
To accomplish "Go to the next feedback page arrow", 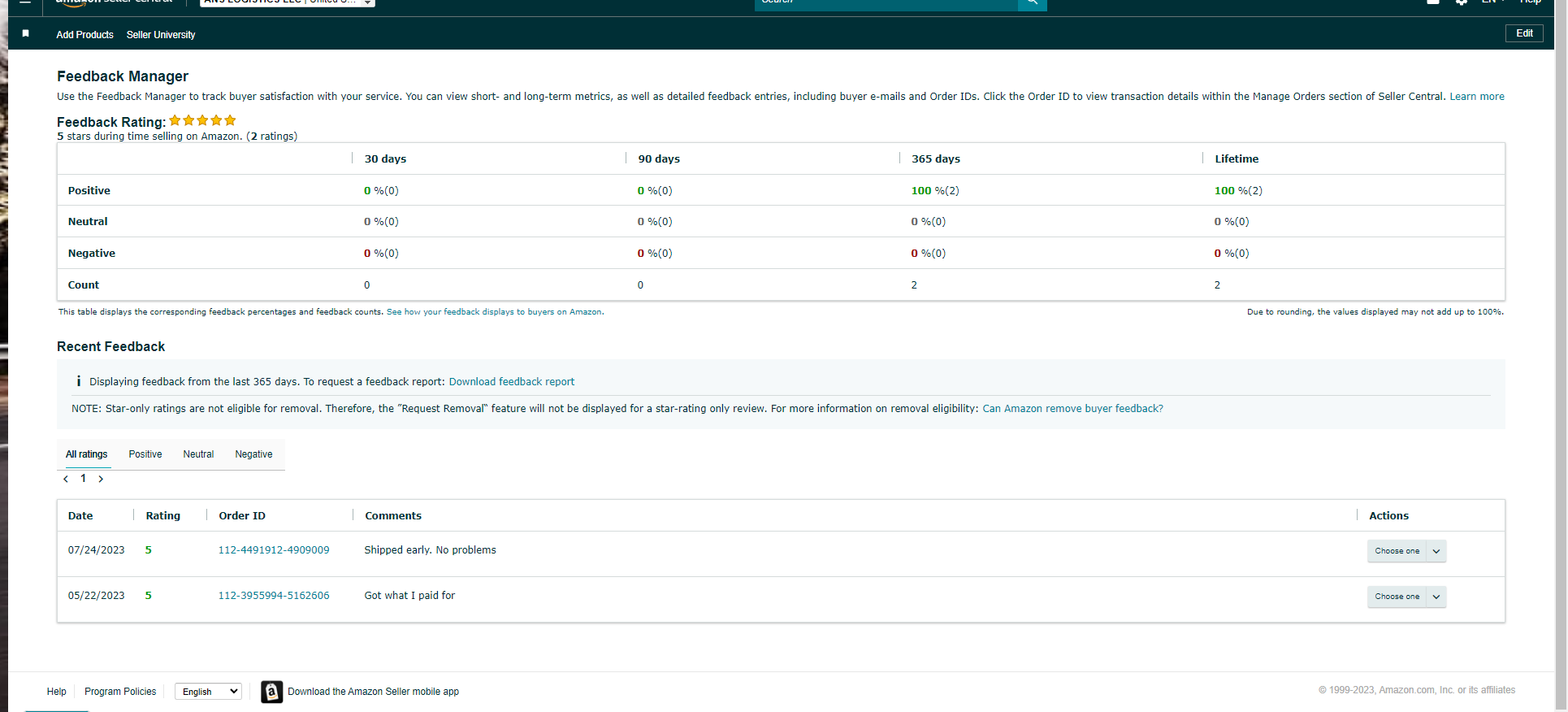I will [x=101, y=479].
